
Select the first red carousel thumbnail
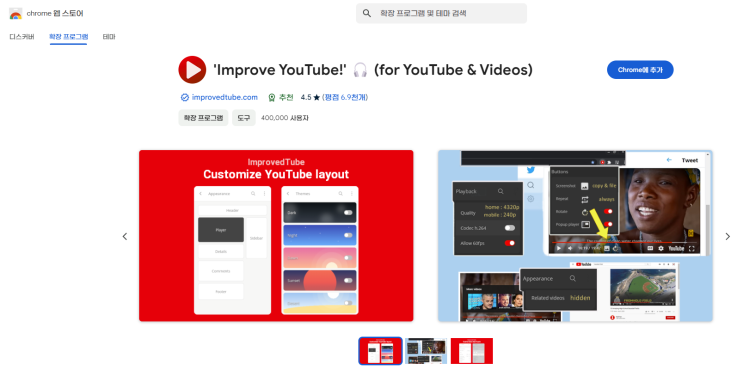(380, 351)
